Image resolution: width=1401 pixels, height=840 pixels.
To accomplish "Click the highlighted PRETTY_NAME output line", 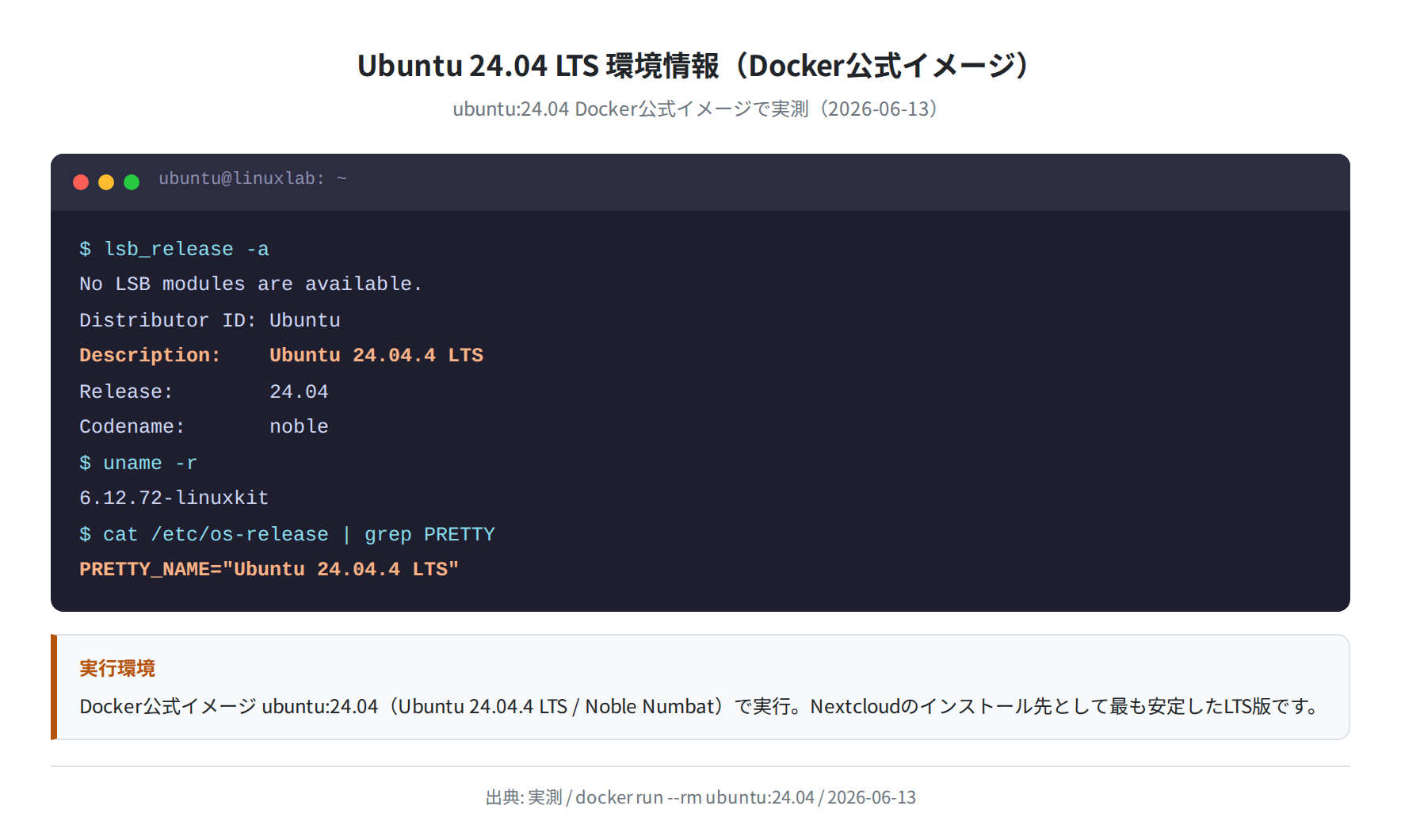I will (269, 569).
